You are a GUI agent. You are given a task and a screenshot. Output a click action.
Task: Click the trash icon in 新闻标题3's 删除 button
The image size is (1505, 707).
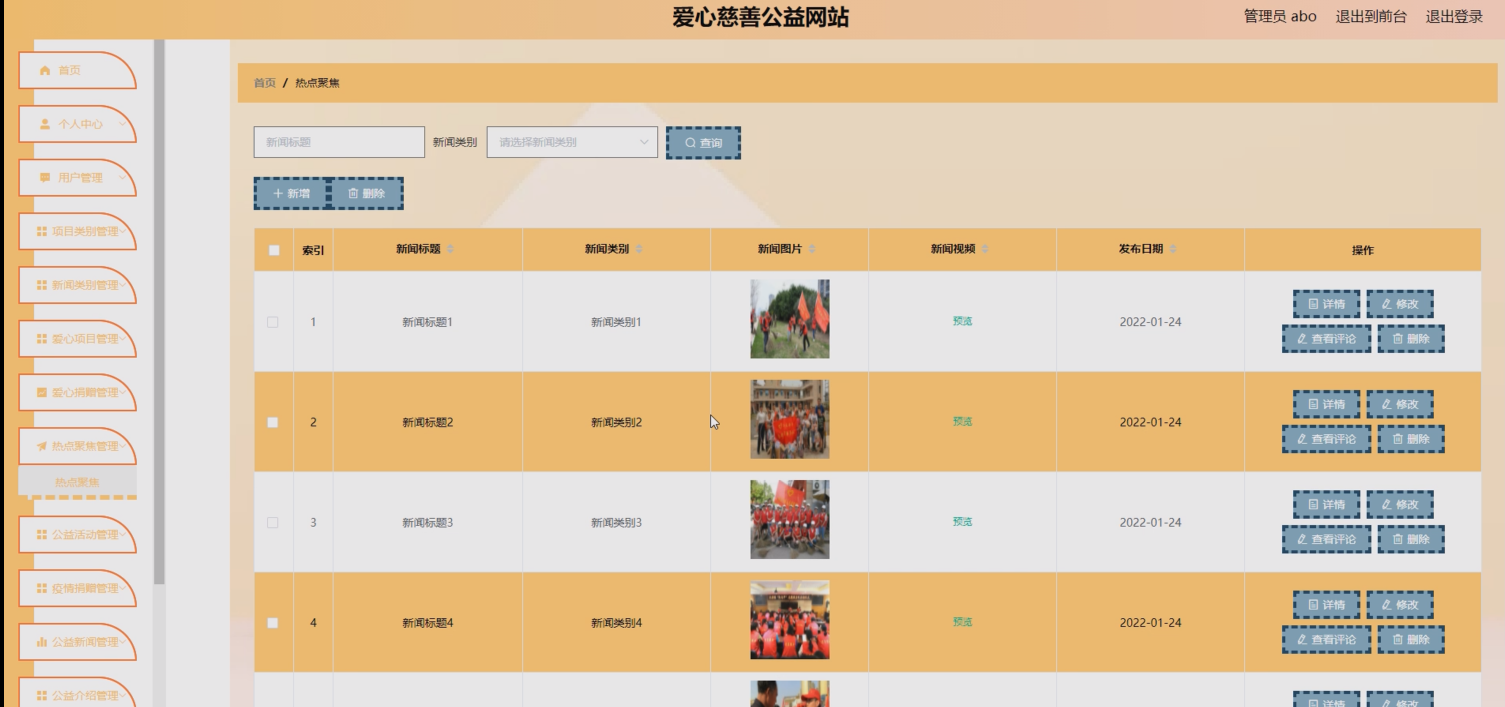(x=1398, y=539)
